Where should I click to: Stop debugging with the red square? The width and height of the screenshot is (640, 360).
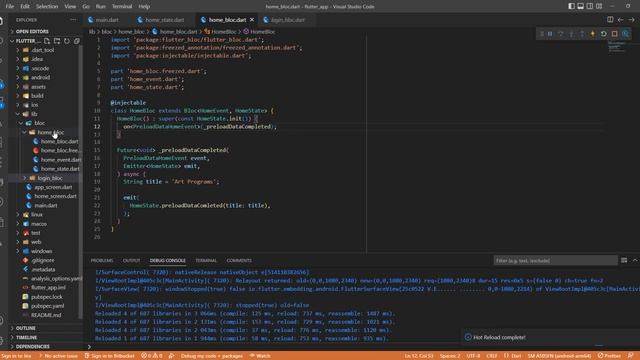pyautogui.click(x=614, y=34)
